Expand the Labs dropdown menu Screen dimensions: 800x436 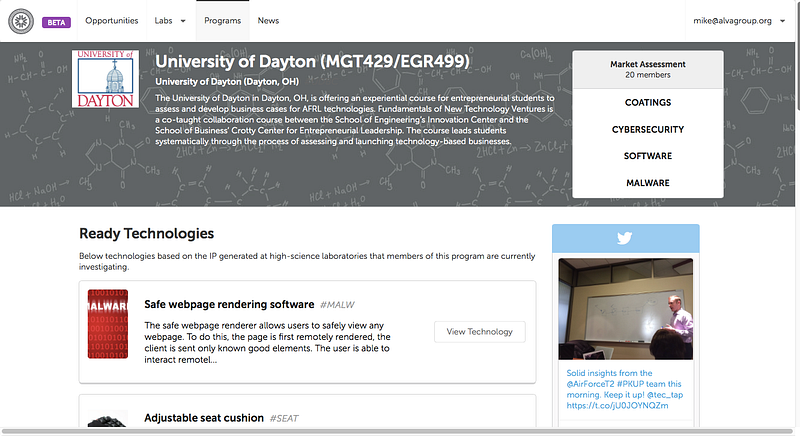coord(170,21)
